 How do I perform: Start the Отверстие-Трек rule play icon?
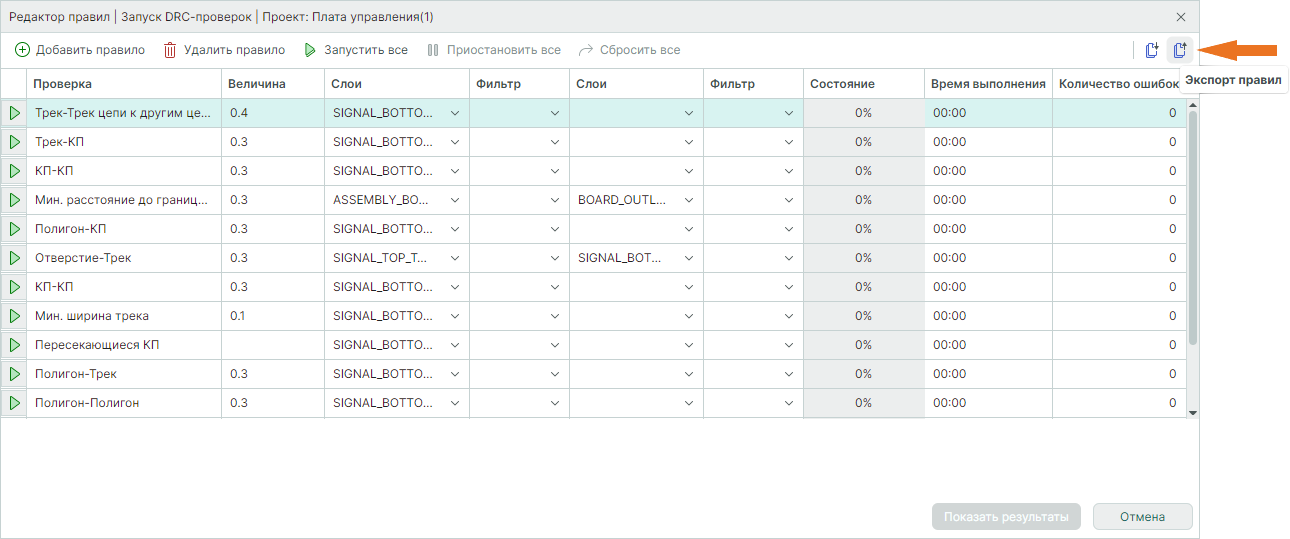pyautogui.click(x=14, y=258)
